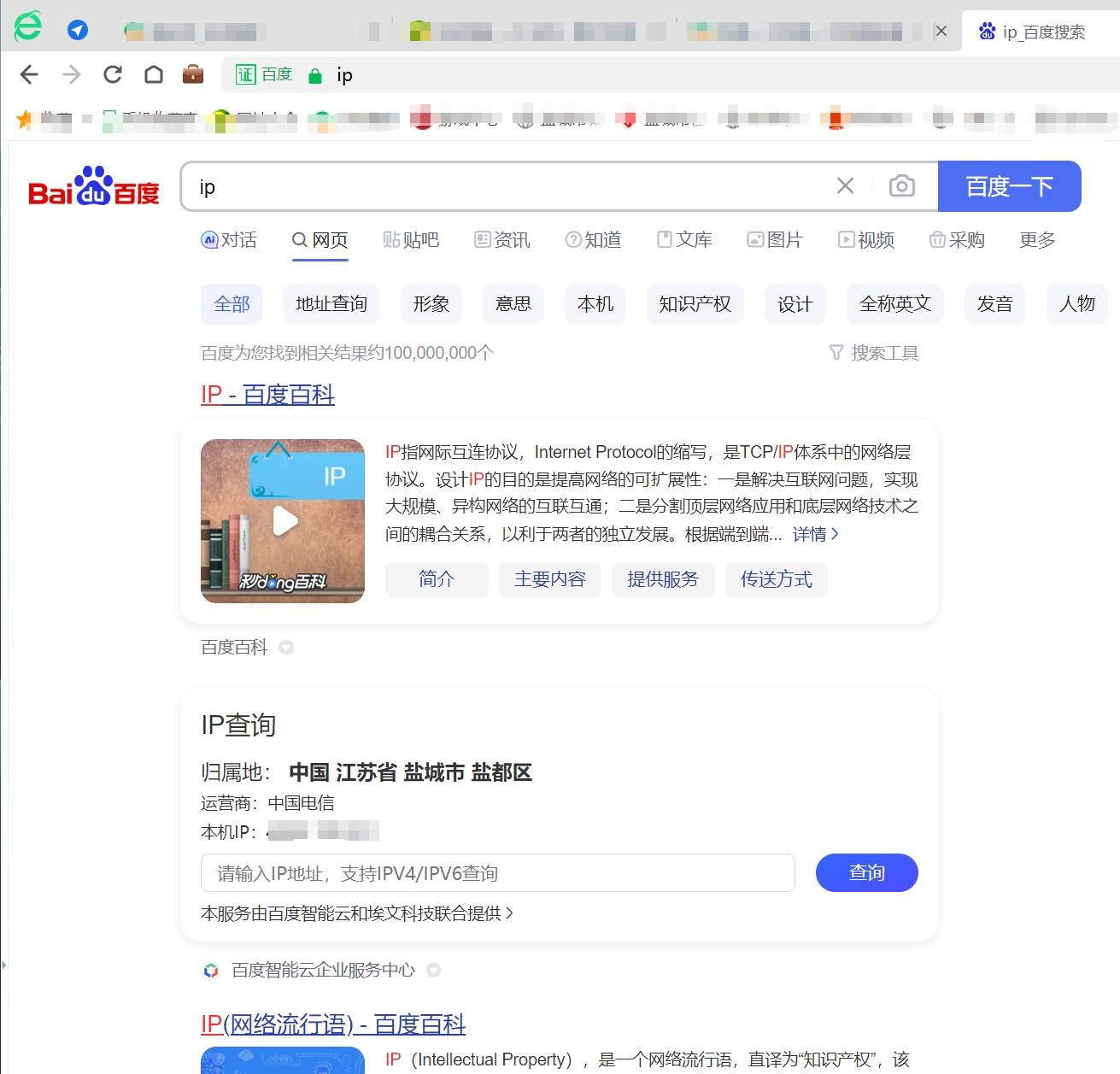This screenshot has height=1074, width=1120.
Task: Click the bookmarks star icon in bookmarks bar
Action: tap(24, 119)
